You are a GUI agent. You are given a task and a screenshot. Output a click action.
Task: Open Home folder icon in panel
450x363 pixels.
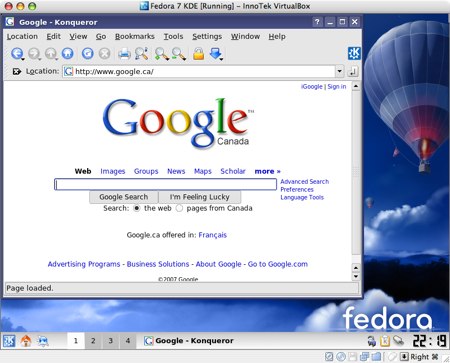[26, 341]
